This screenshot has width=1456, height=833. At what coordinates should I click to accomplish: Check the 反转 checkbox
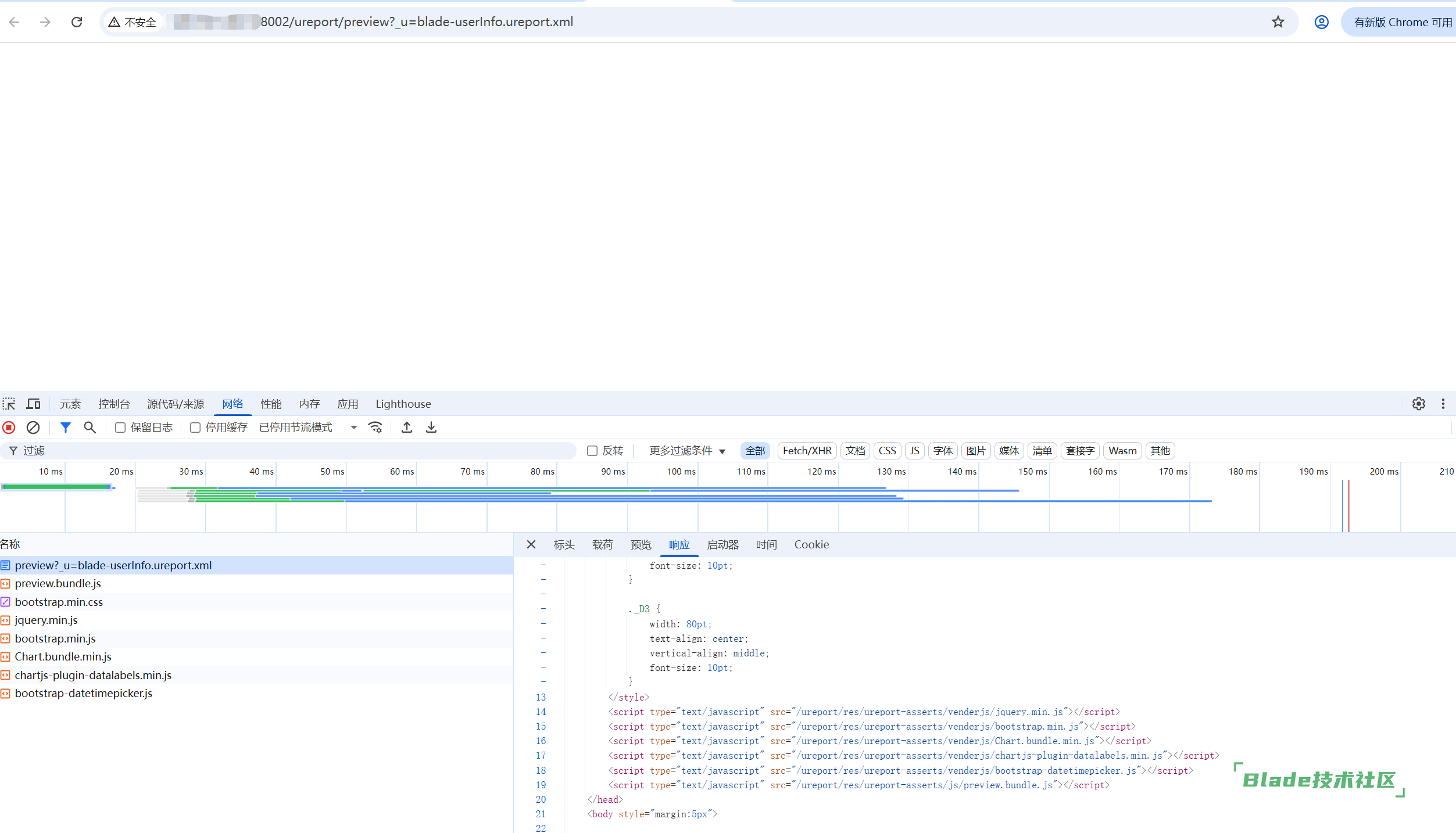coord(592,451)
